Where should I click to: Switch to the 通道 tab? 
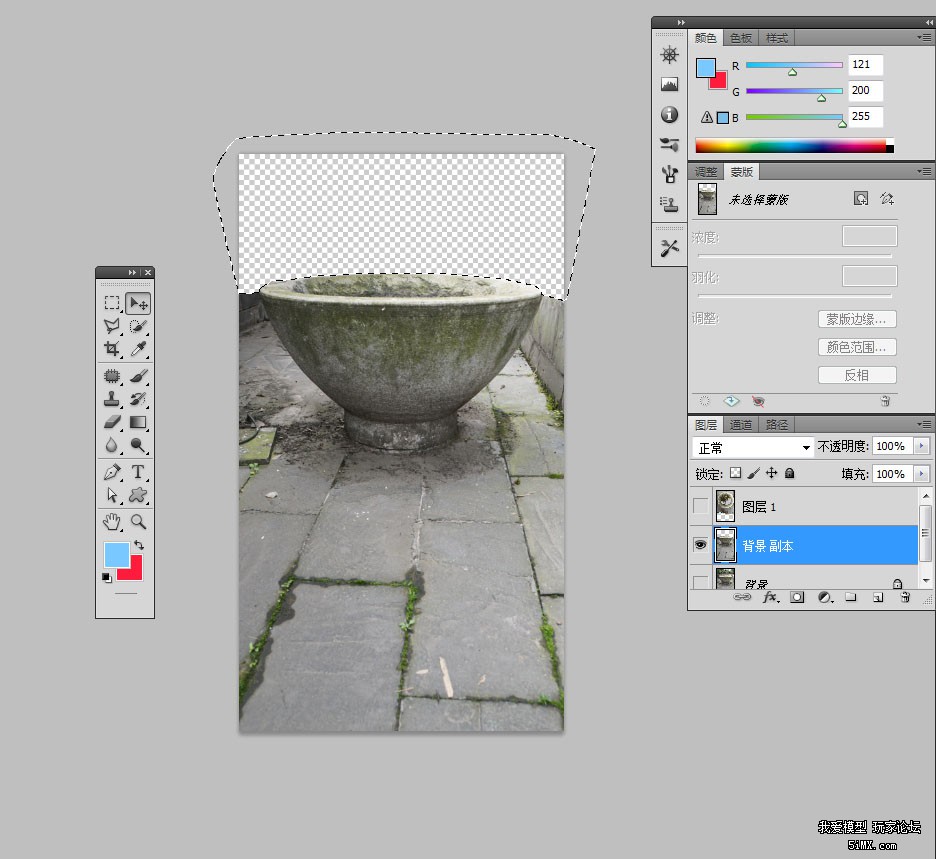click(x=741, y=425)
